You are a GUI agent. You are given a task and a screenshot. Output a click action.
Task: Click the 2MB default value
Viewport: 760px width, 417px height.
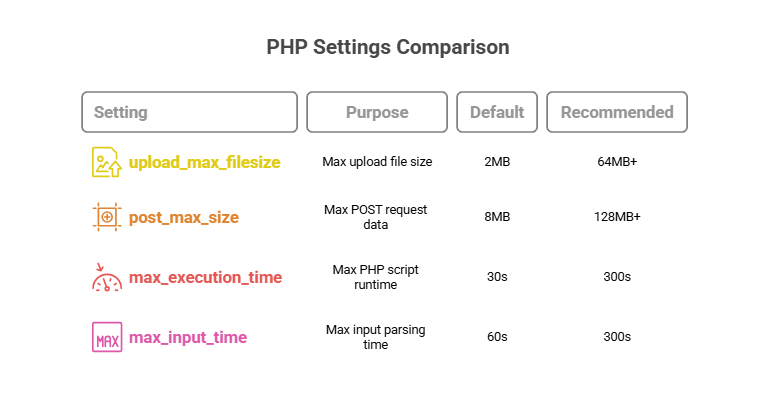pyautogui.click(x=497, y=162)
